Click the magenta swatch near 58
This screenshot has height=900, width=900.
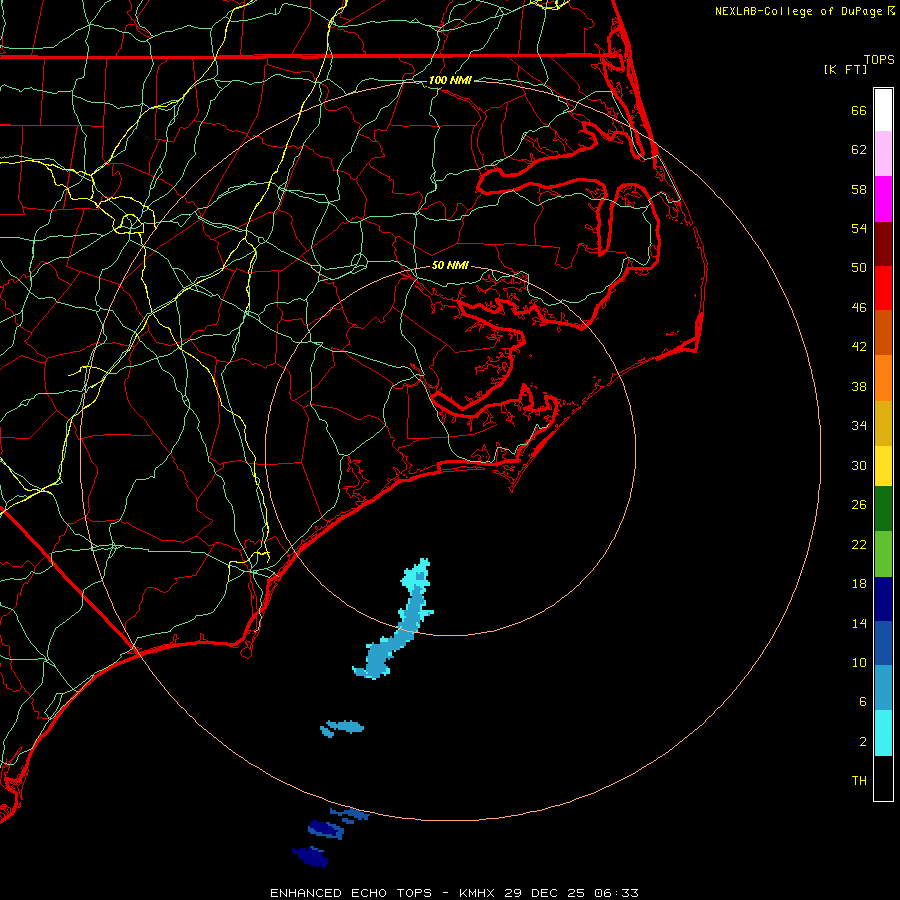(x=883, y=199)
